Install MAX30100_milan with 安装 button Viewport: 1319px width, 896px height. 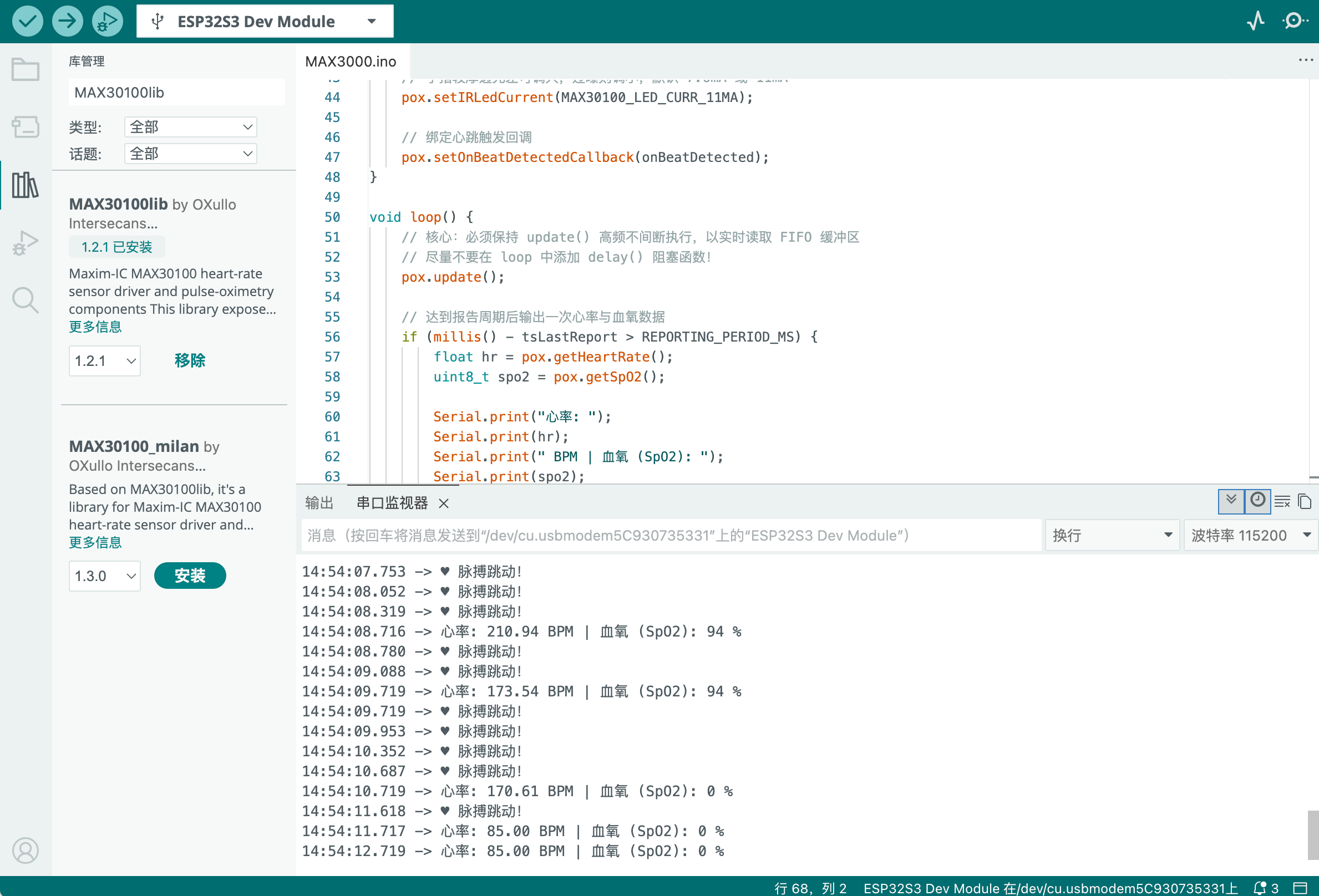coord(190,576)
